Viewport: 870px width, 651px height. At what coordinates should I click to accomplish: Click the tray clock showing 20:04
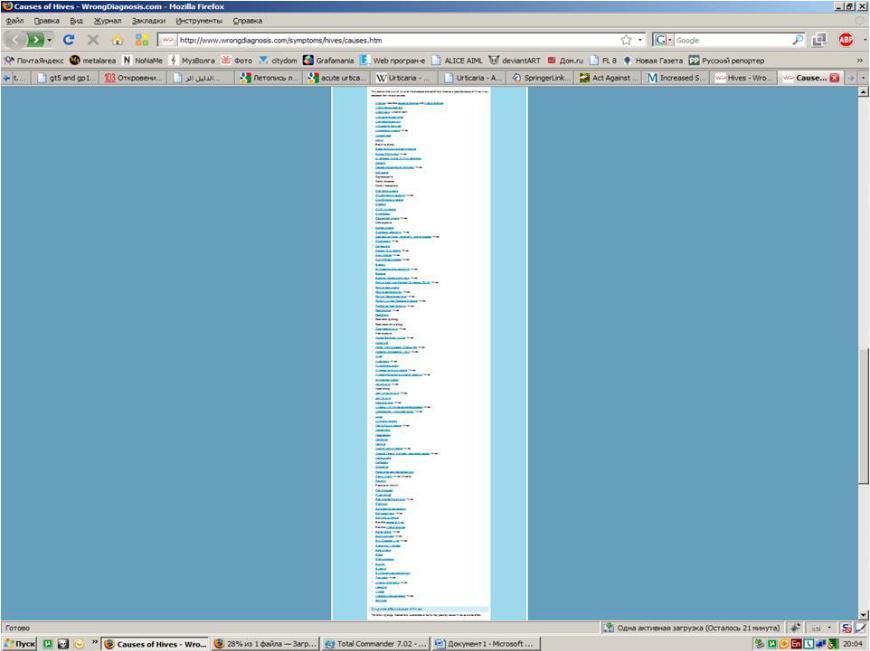click(852, 644)
